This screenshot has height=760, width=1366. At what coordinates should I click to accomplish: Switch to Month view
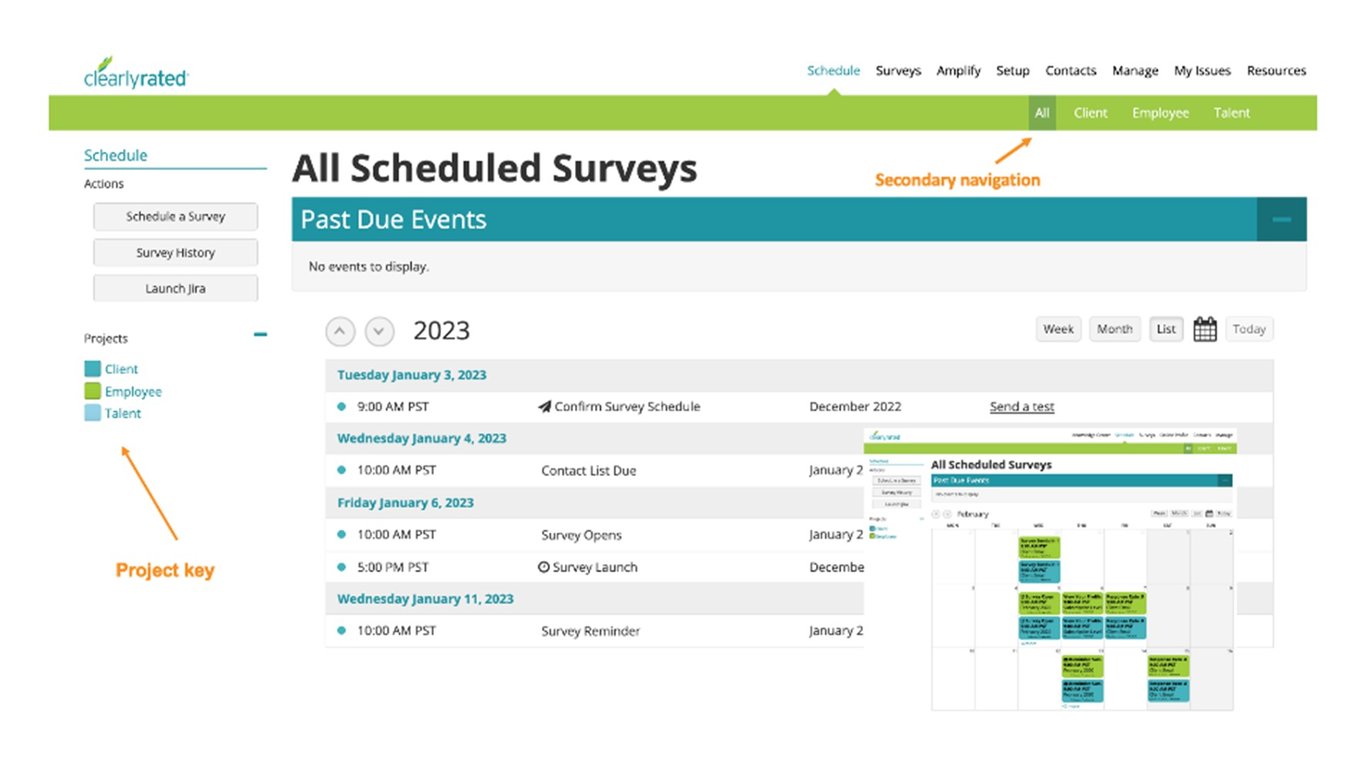[x=1114, y=329]
